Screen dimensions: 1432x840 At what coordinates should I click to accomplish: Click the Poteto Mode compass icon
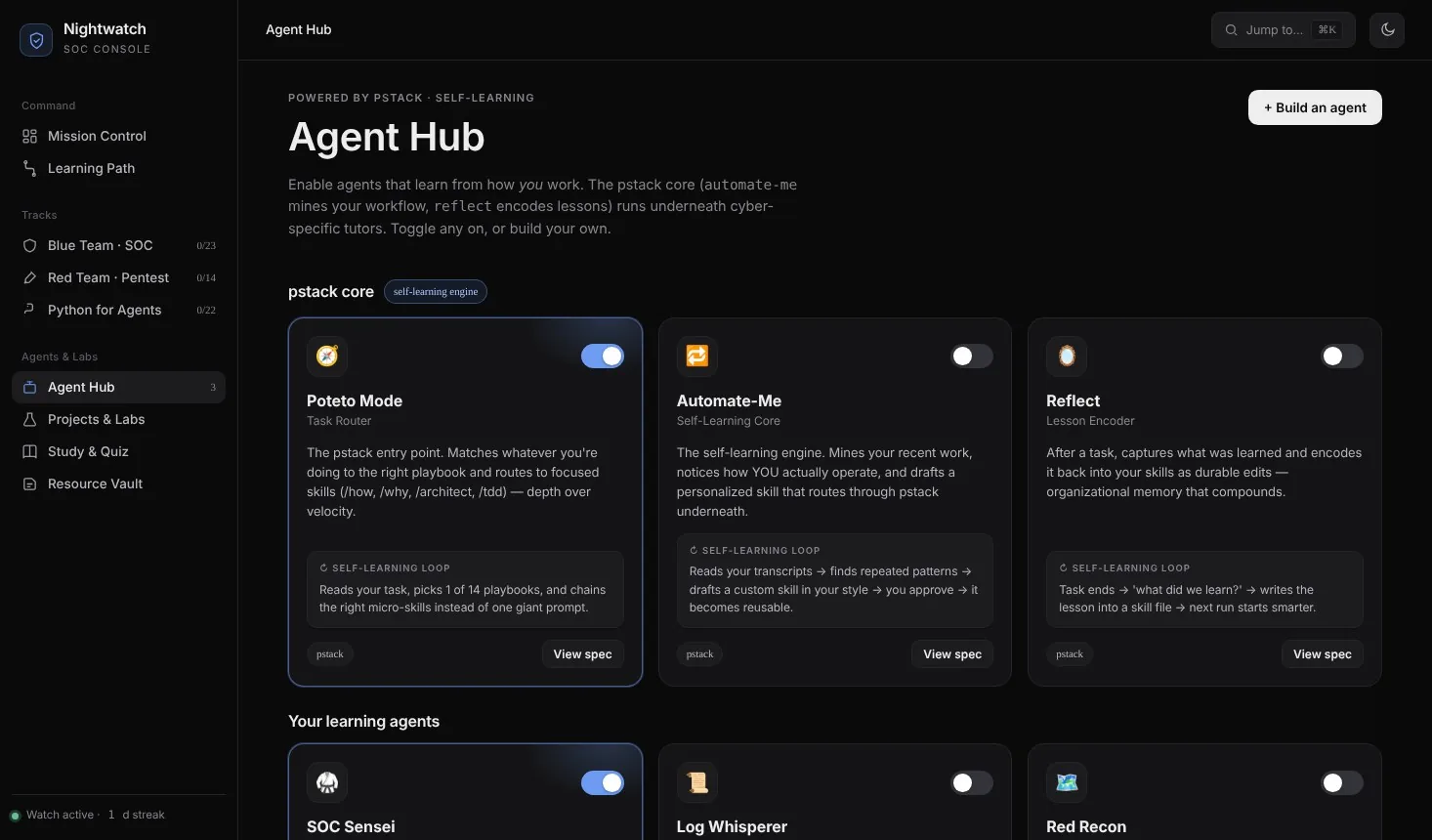327,356
